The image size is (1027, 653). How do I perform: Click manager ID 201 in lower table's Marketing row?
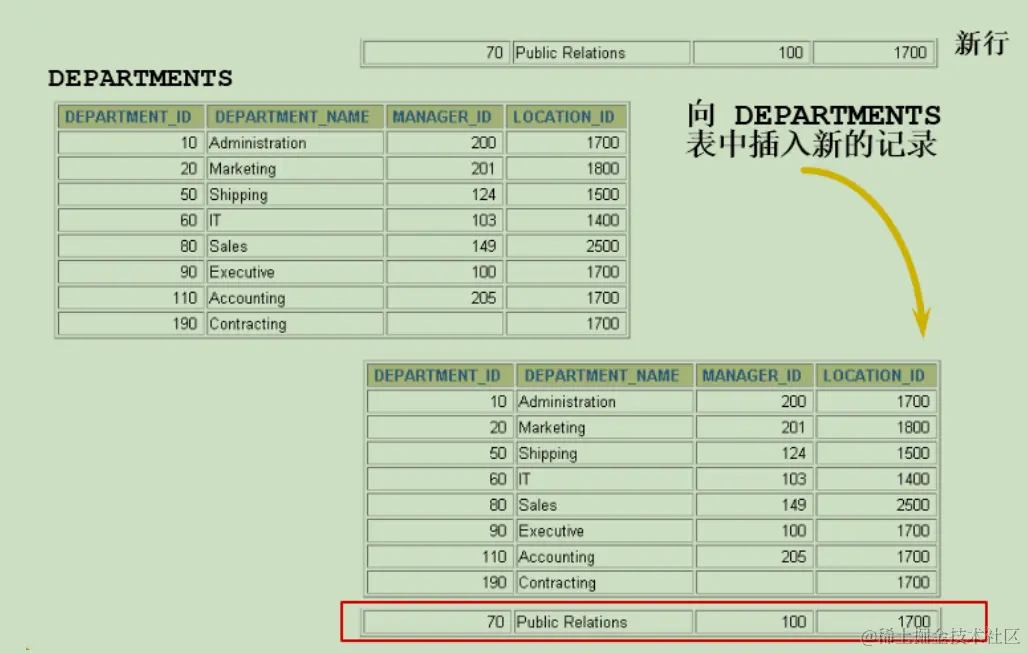793,428
